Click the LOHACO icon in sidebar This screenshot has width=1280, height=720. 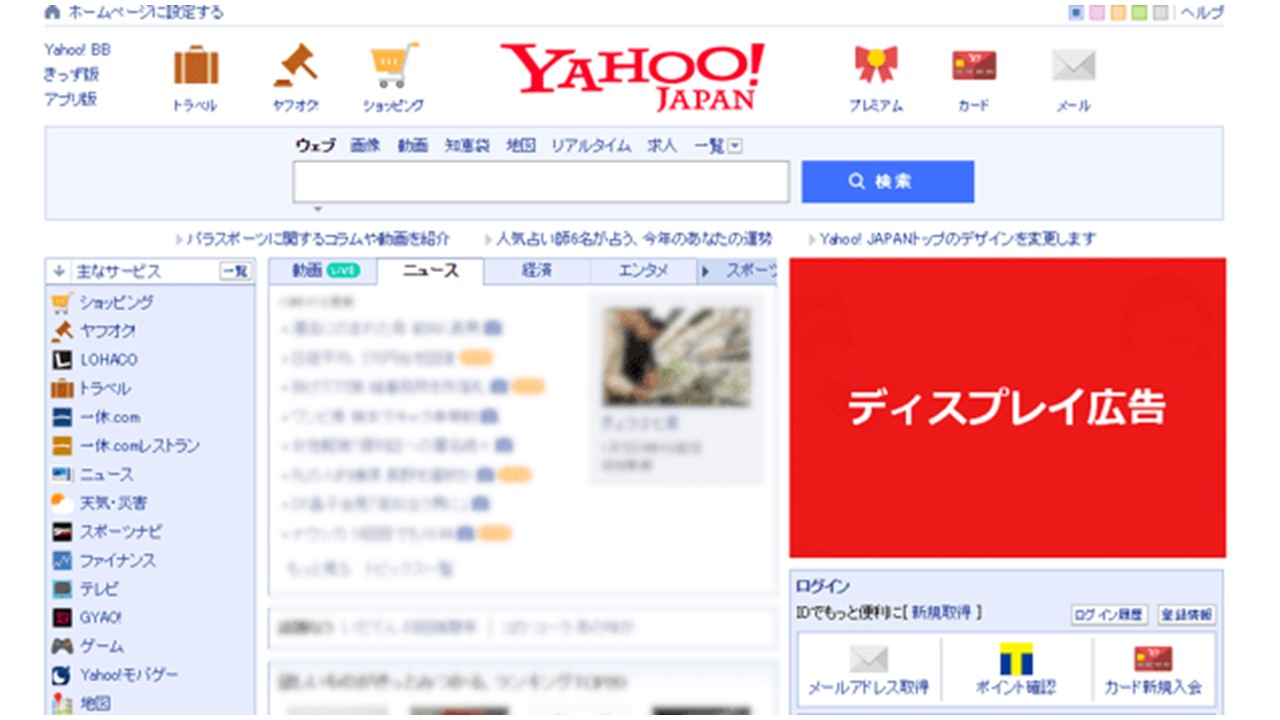pyautogui.click(x=62, y=360)
